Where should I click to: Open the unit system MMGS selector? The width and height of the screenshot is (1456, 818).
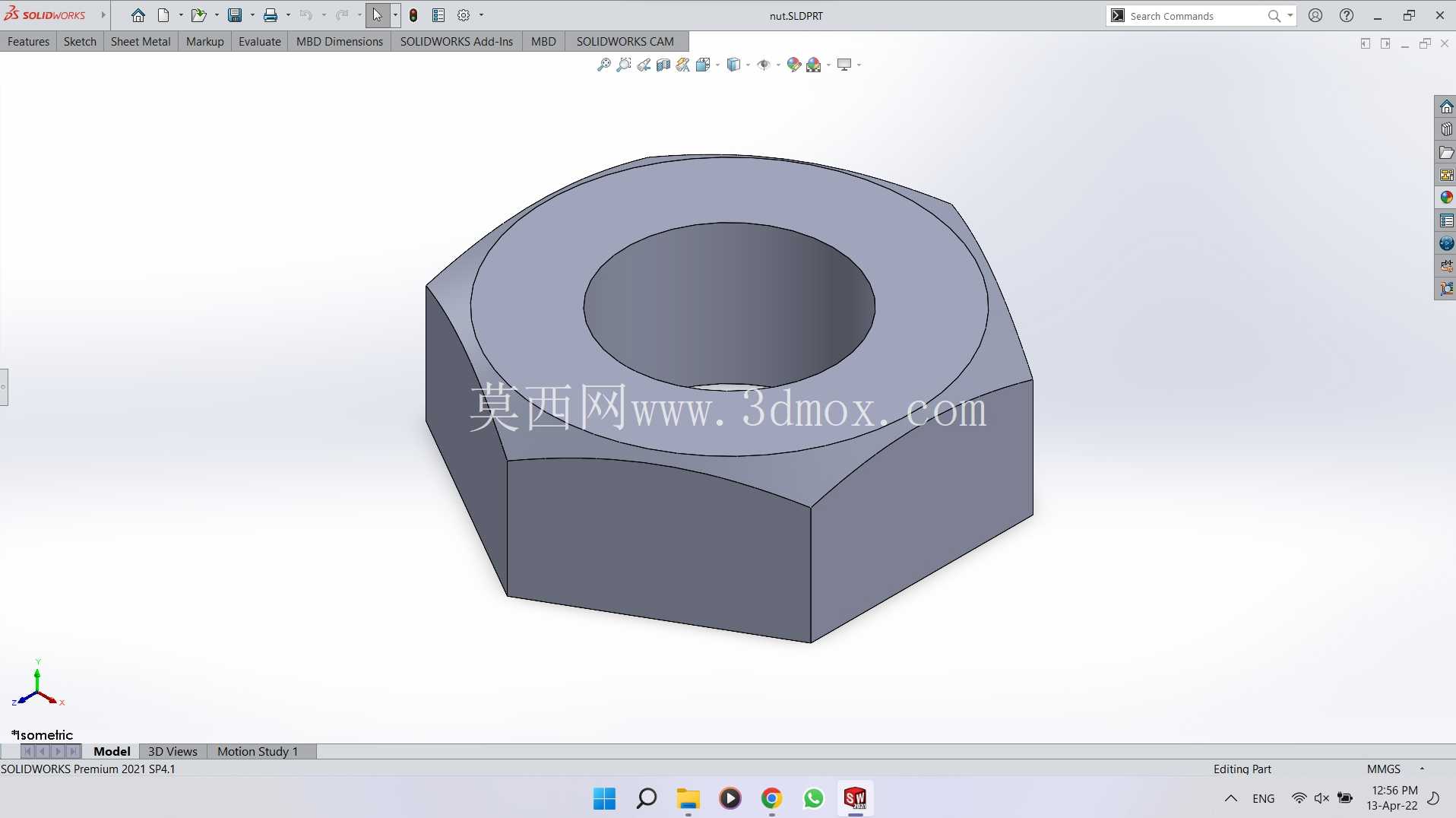point(1383,769)
